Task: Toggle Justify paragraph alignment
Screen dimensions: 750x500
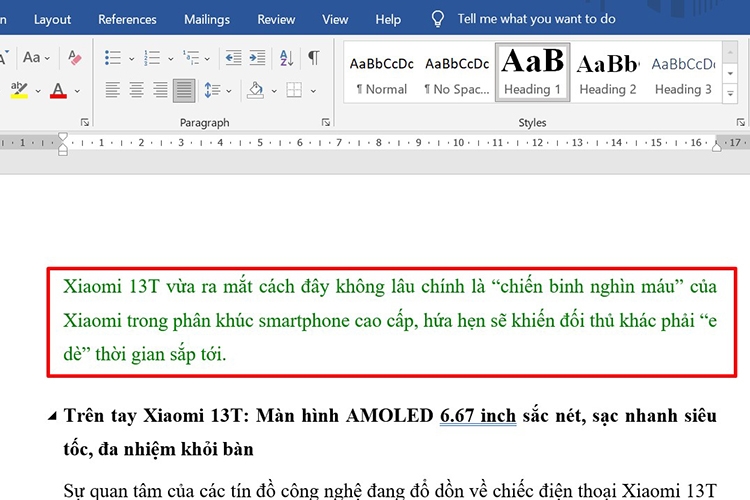Action: click(184, 90)
